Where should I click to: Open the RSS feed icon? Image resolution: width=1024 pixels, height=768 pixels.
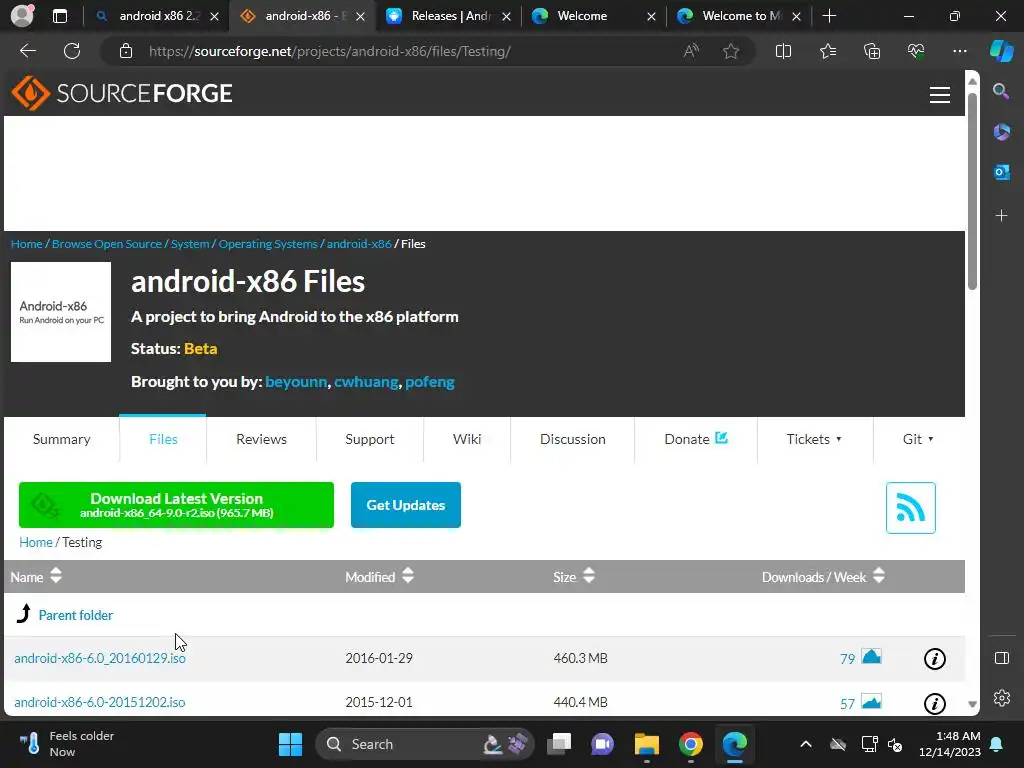coord(910,507)
